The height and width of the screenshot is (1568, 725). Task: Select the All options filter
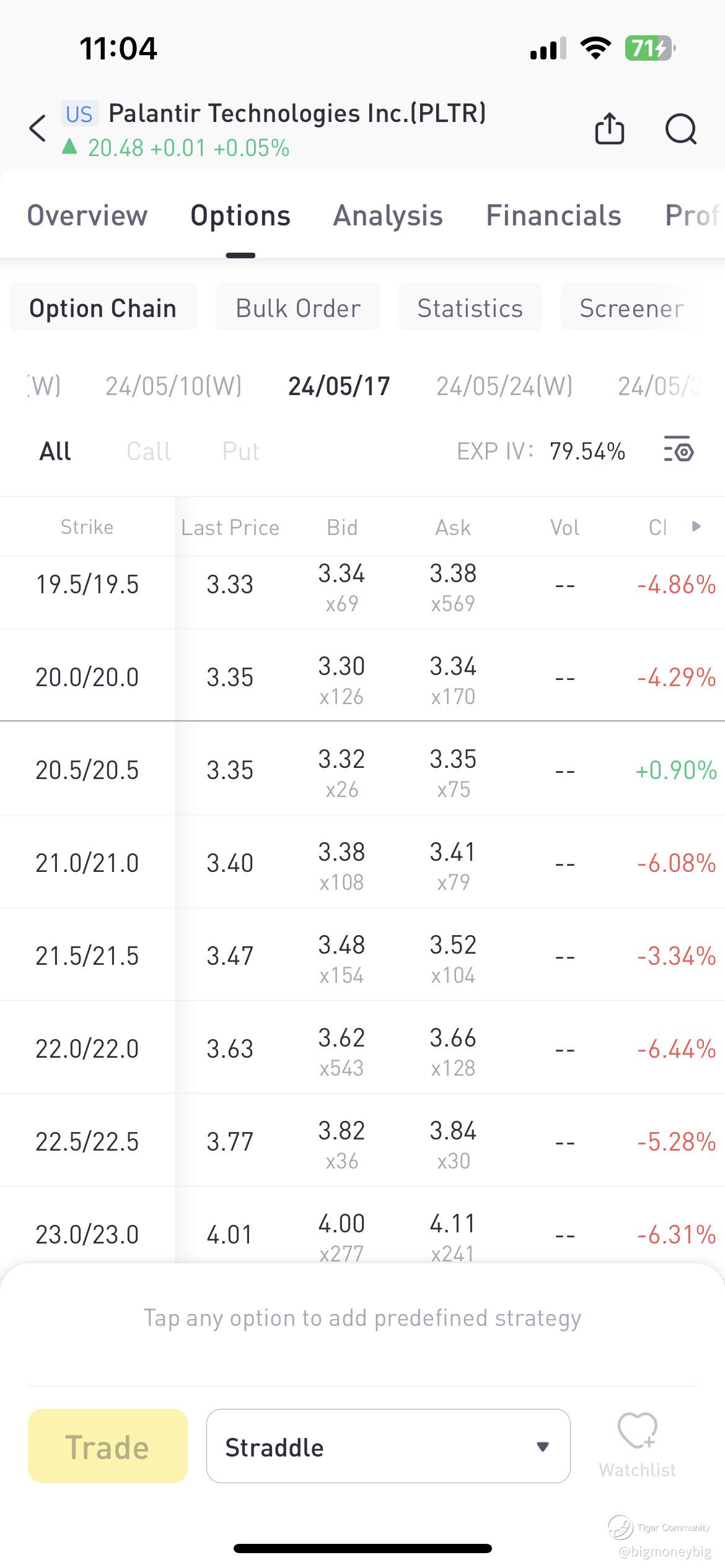point(55,451)
